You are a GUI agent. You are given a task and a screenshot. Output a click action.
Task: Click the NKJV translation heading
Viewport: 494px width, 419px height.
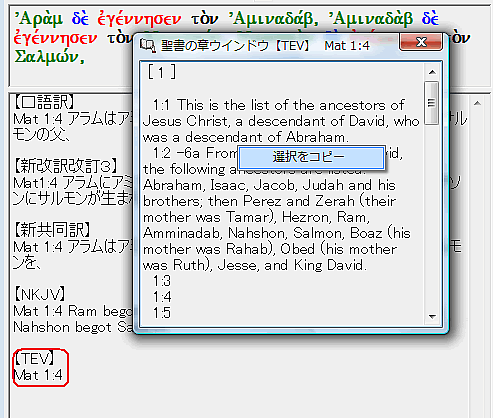point(39,295)
